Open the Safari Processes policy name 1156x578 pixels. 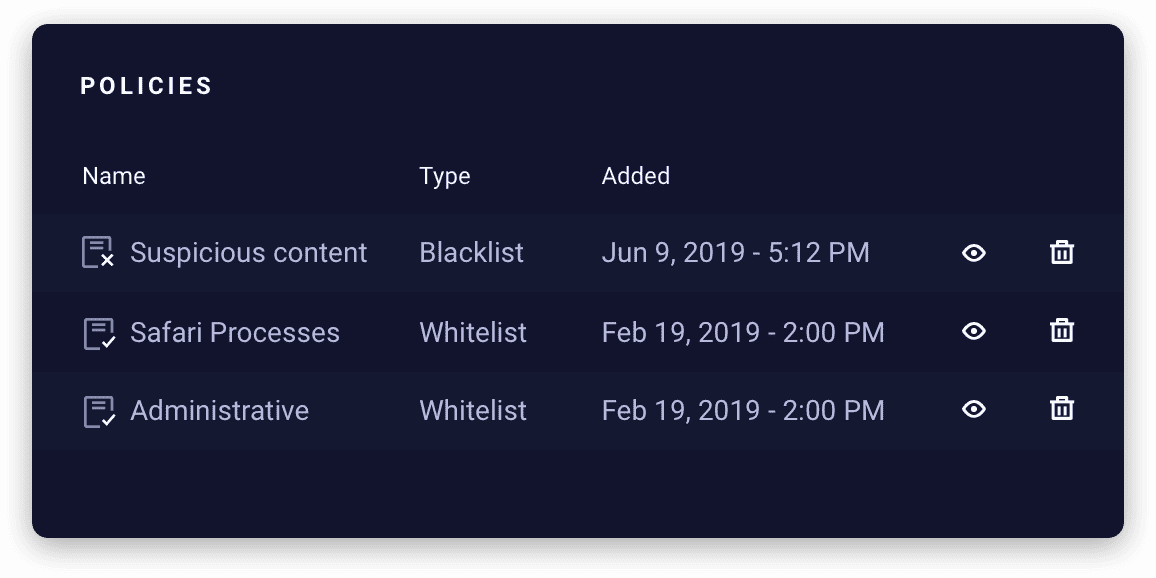(235, 332)
